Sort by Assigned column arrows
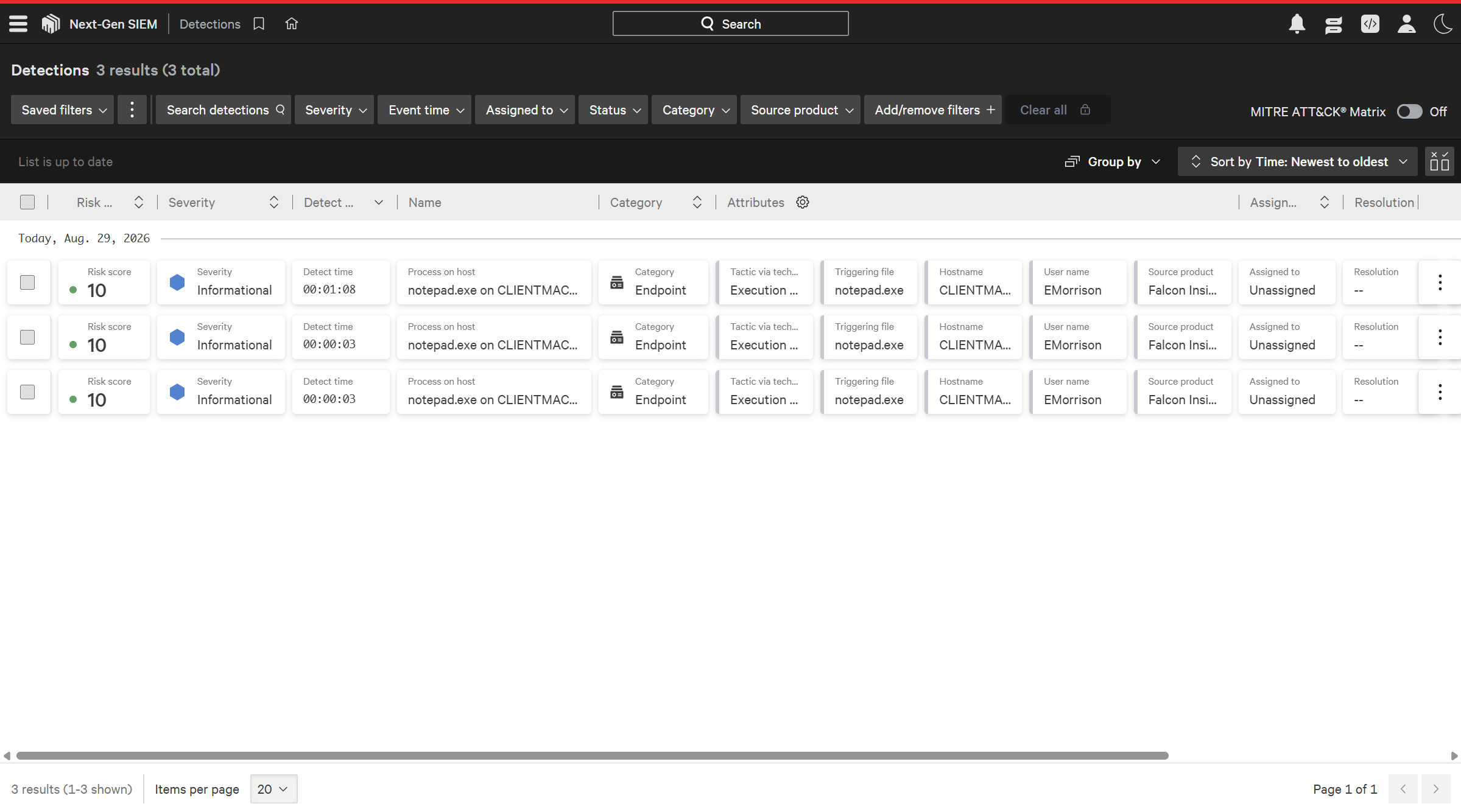Image resolution: width=1461 pixels, height=812 pixels. pos(1325,202)
